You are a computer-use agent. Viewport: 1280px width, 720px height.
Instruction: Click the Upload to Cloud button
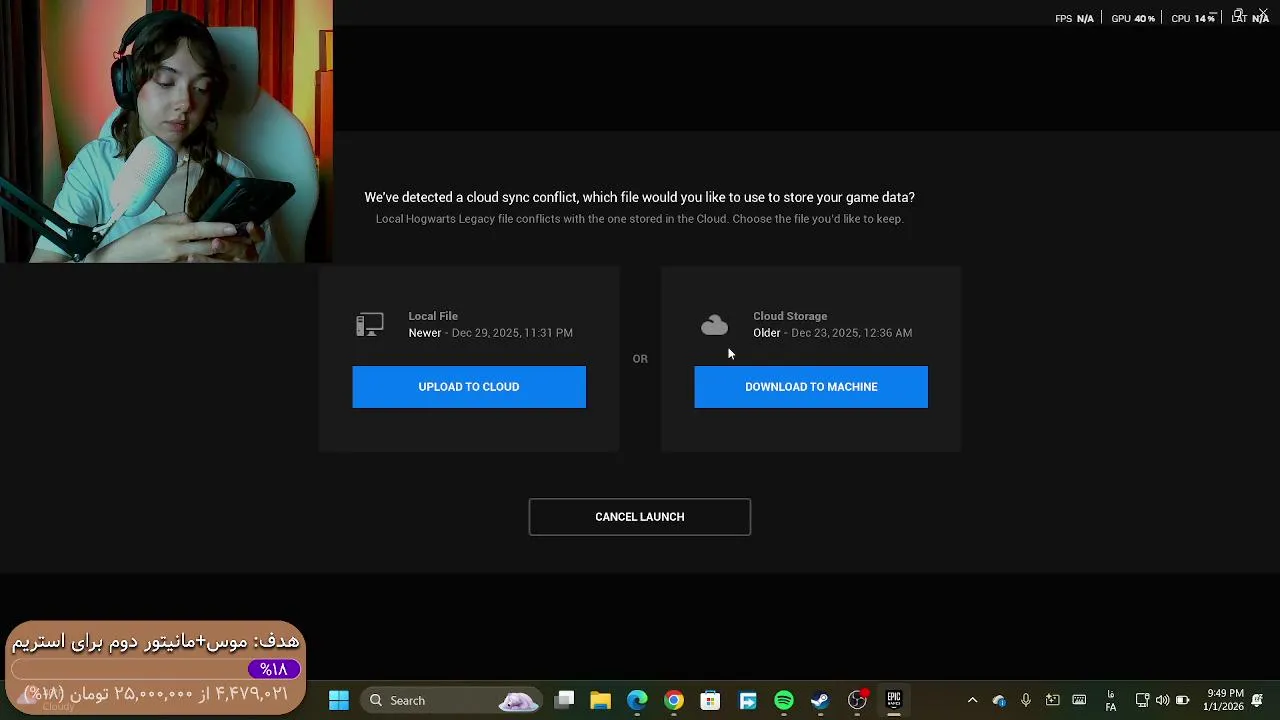click(x=469, y=387)
